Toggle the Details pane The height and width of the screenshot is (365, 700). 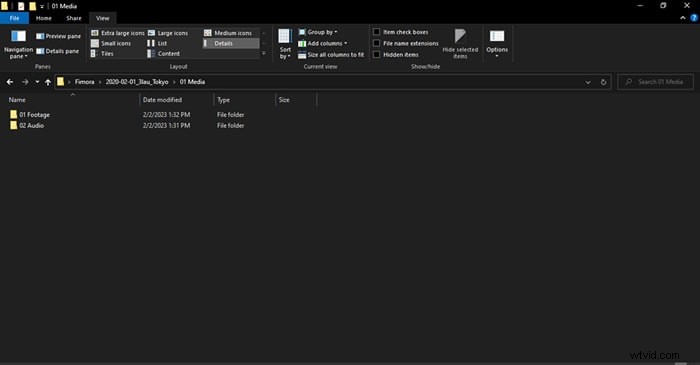point(58,51)
